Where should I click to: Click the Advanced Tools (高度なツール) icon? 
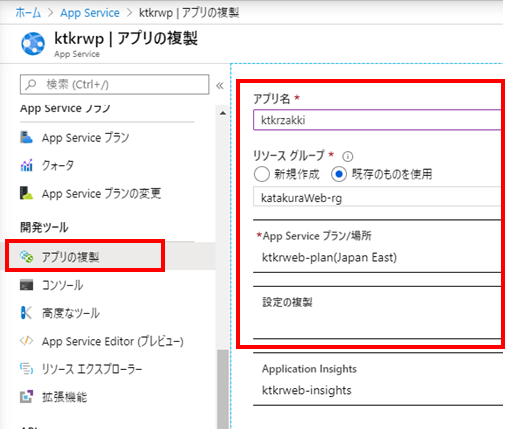tap(26, 313)
